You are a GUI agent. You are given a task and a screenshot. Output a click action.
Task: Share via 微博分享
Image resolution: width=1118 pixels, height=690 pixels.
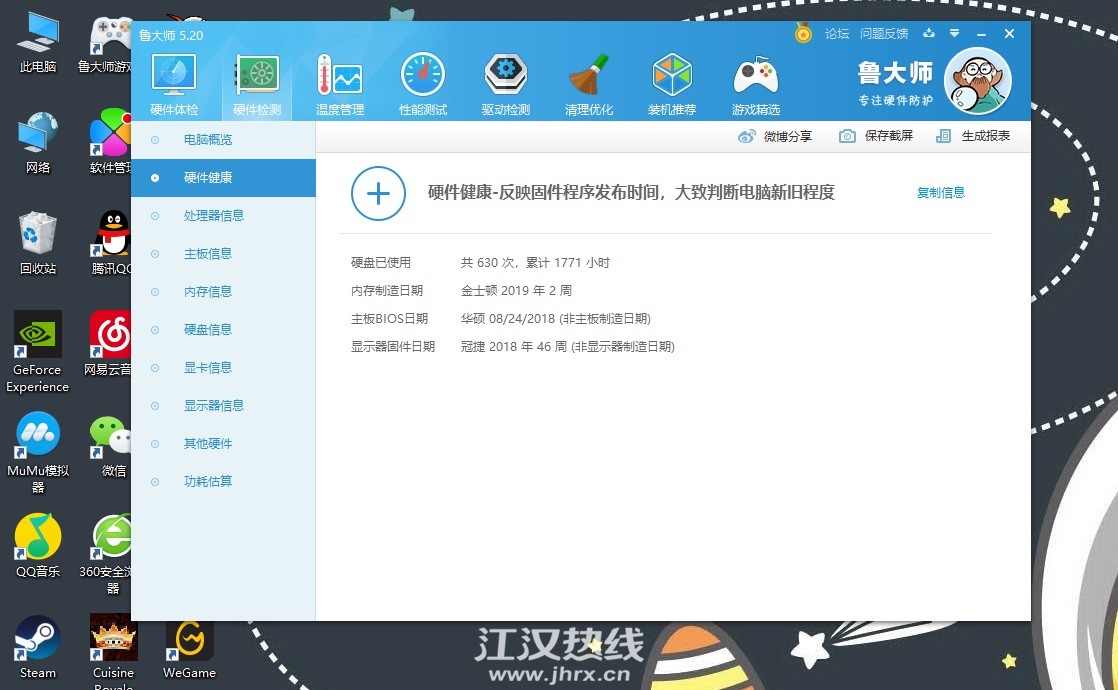pos(775,136)
